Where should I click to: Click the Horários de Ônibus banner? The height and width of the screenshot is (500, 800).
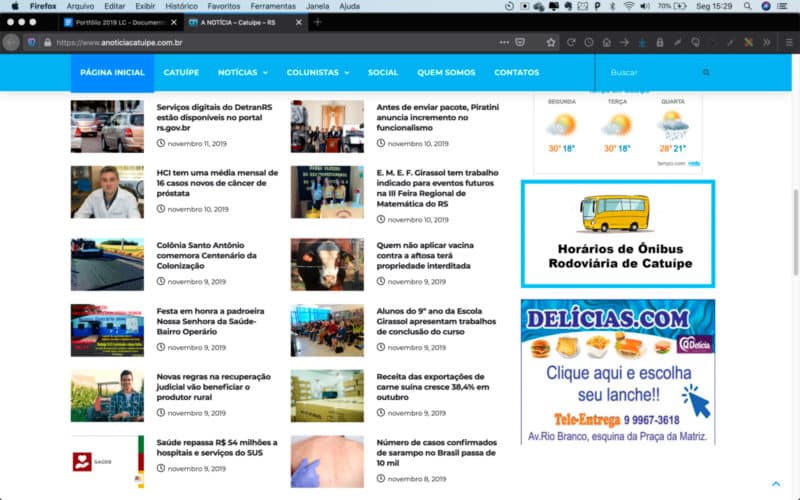click(x=618, y=234)
